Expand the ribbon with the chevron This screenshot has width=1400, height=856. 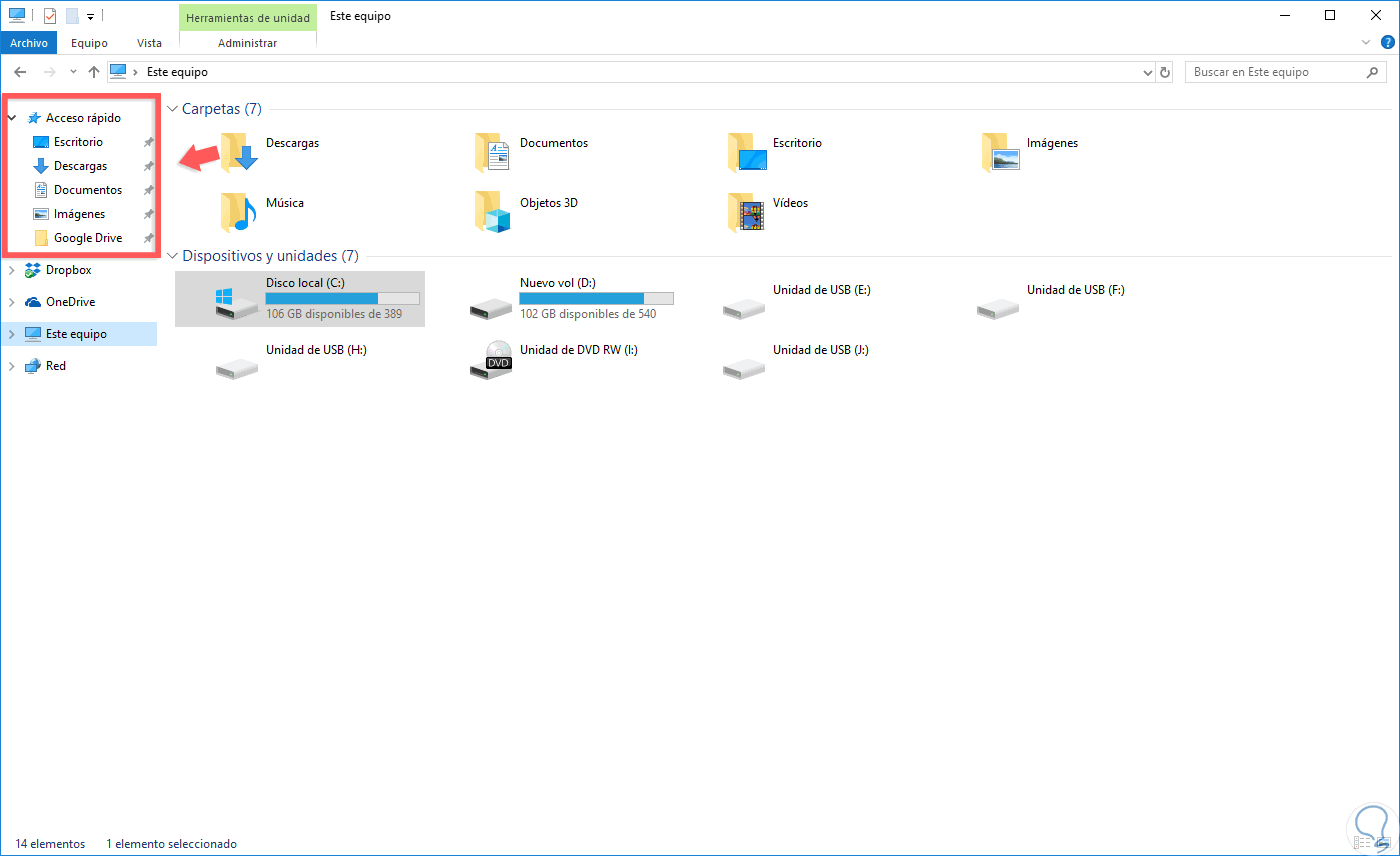(x=1366, y=42)
